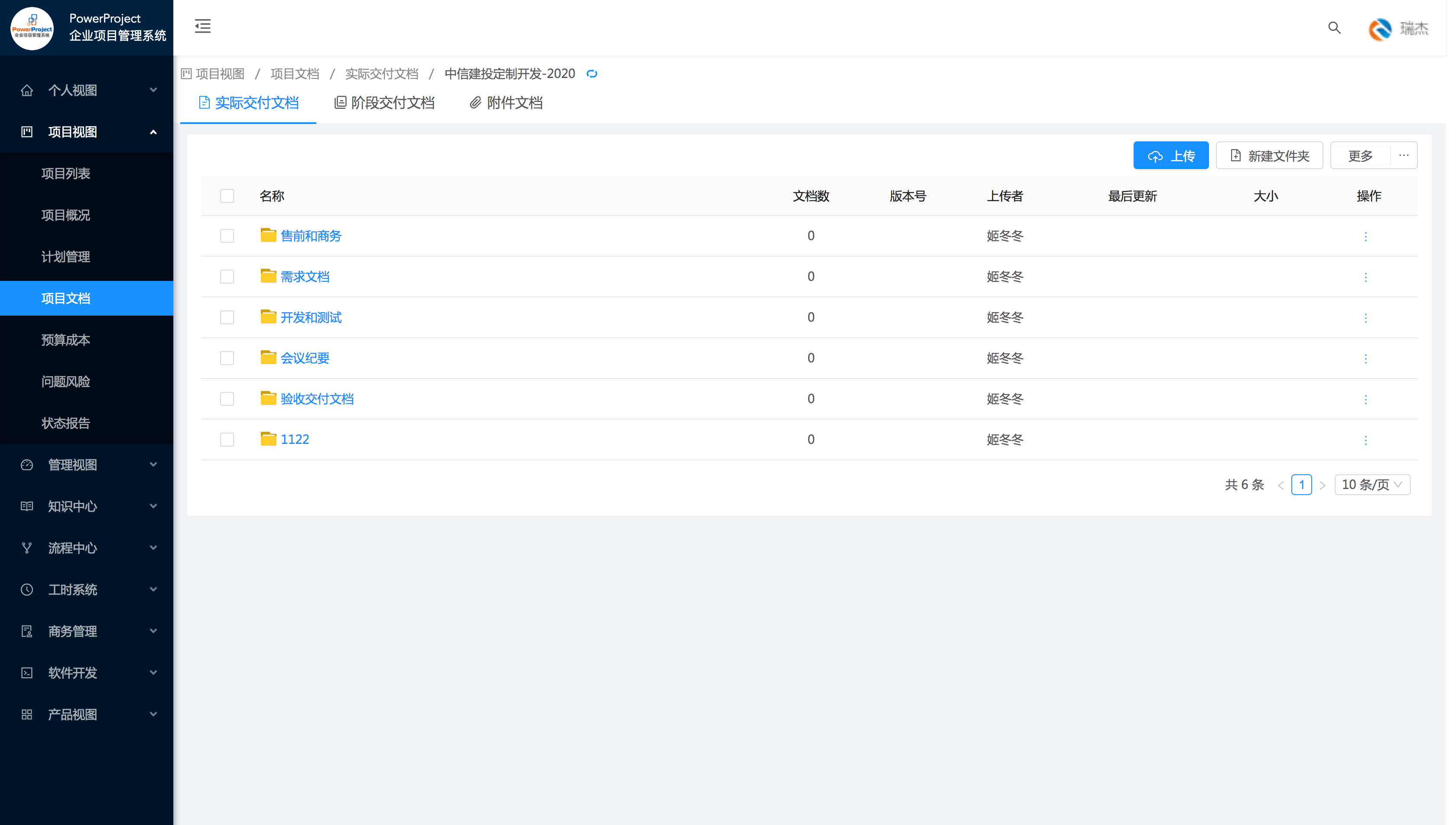The image size is (1456, 825).
Task: Check the box for 验收交付文档 row
Action: pyautogui.click(x=227, y=399)
